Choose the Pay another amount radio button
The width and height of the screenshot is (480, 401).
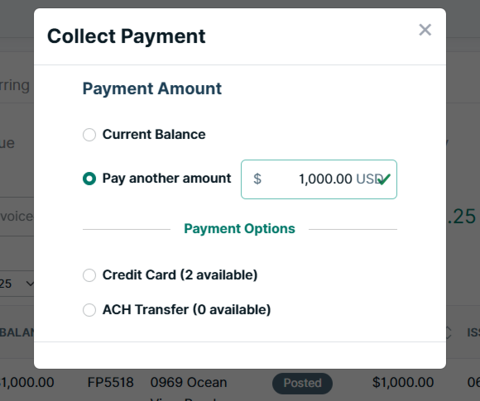click(89, 178)
